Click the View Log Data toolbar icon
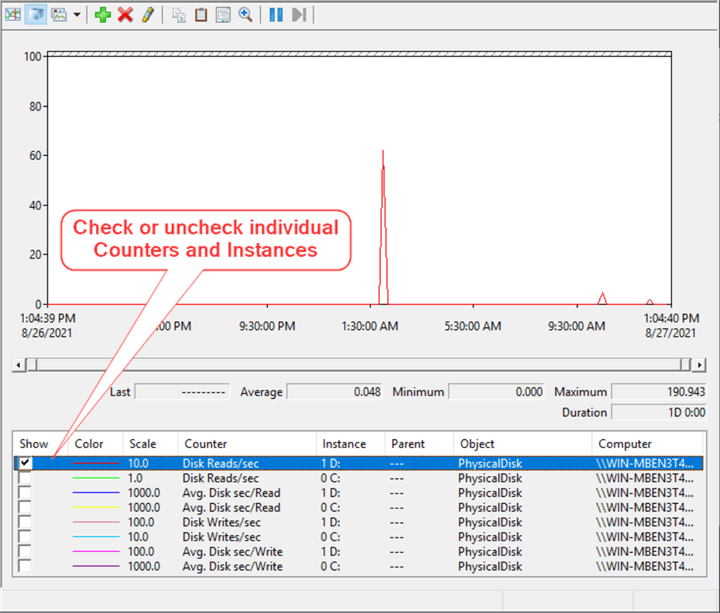720x613 pixels. [x=36, y=15]
